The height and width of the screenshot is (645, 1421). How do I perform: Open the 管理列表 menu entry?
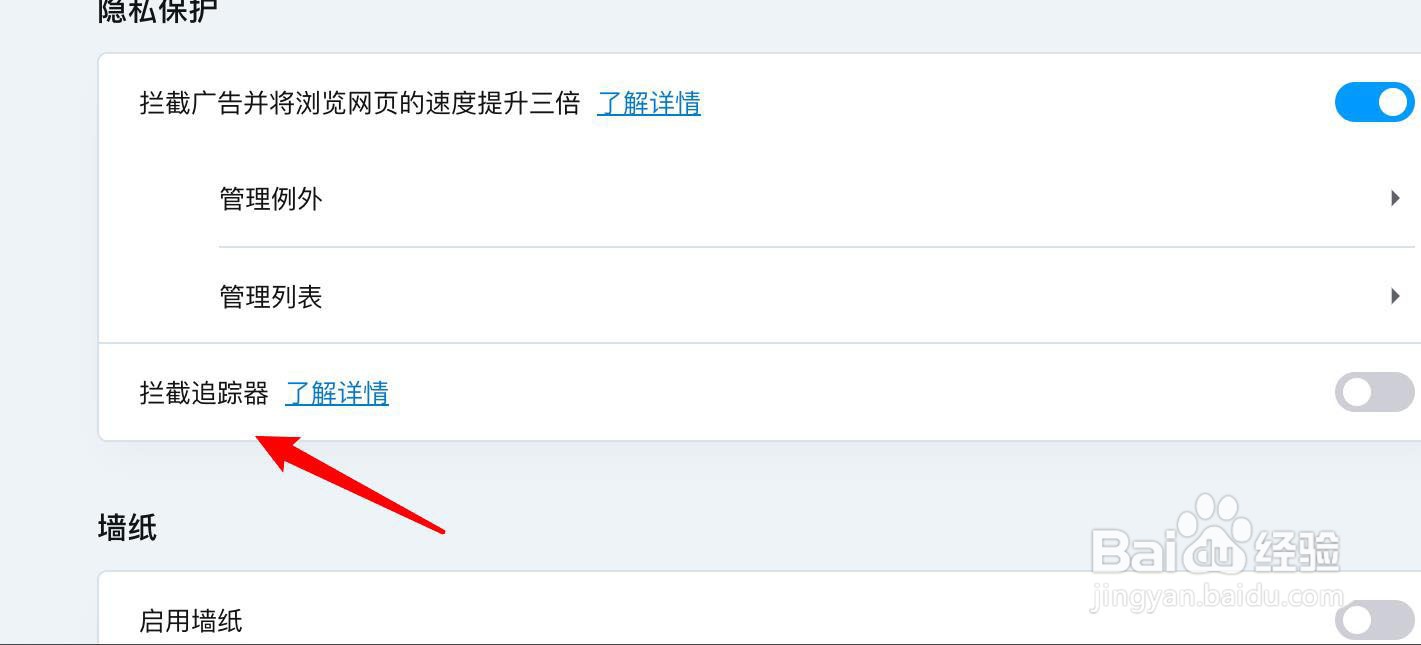[x=816, y=296]
